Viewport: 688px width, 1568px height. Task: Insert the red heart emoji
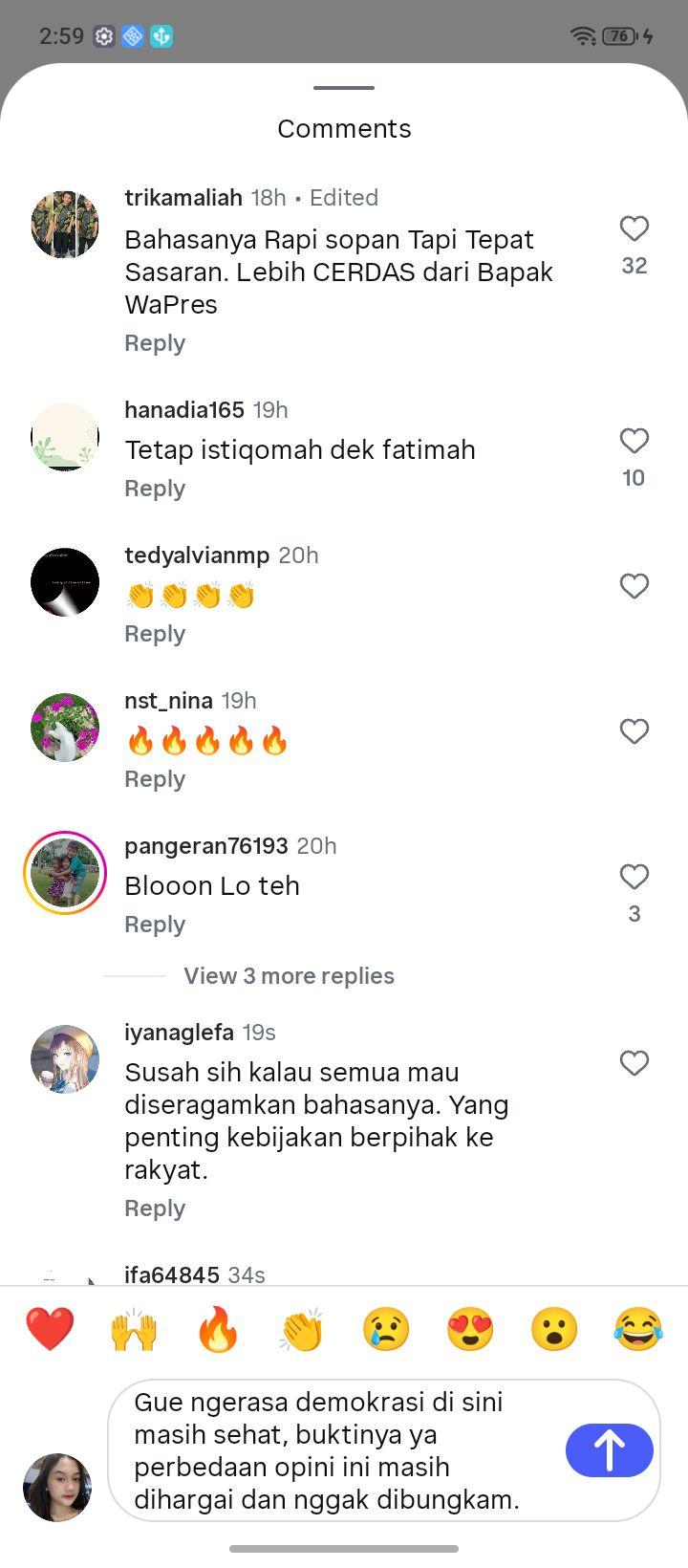point(50,1329)
